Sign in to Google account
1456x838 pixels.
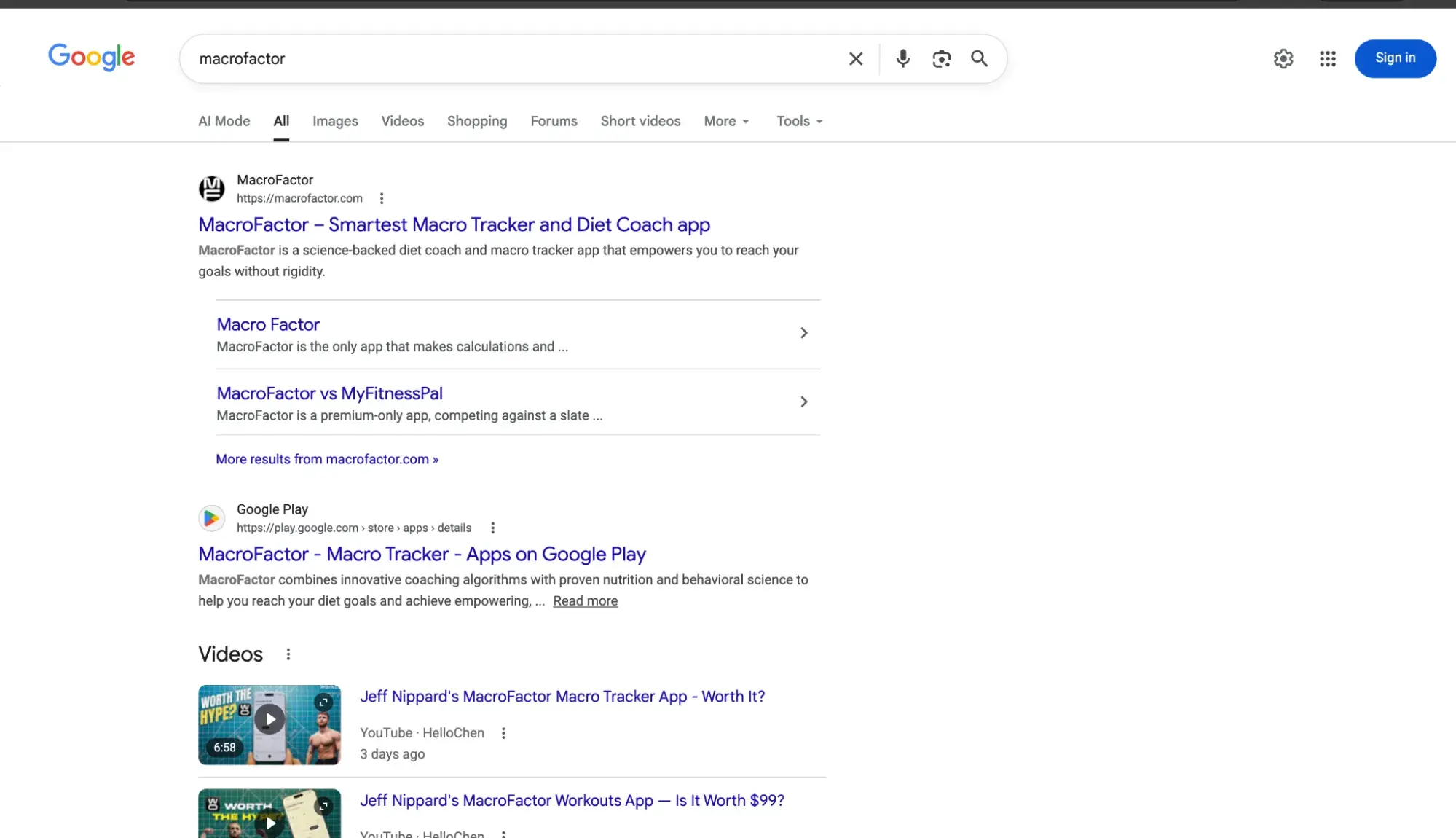1395,58
